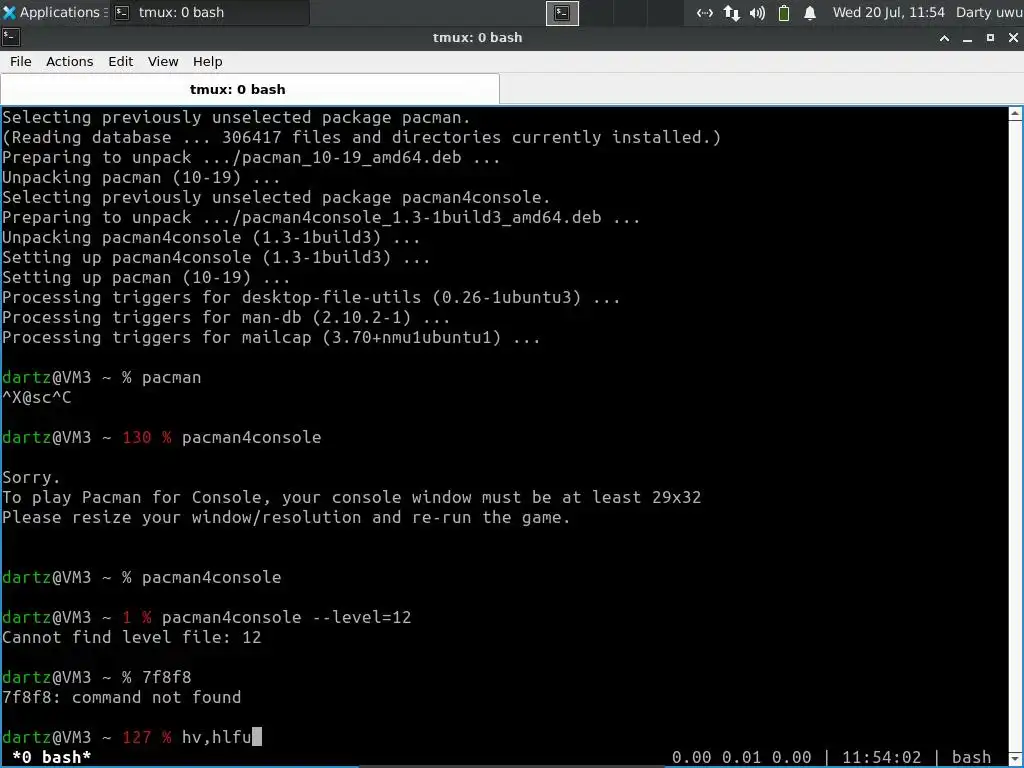Viewport: 1024px width, 768px height.
Task: Click the '(Reading database ... 306417 files' line
Action: coord(361,137)
